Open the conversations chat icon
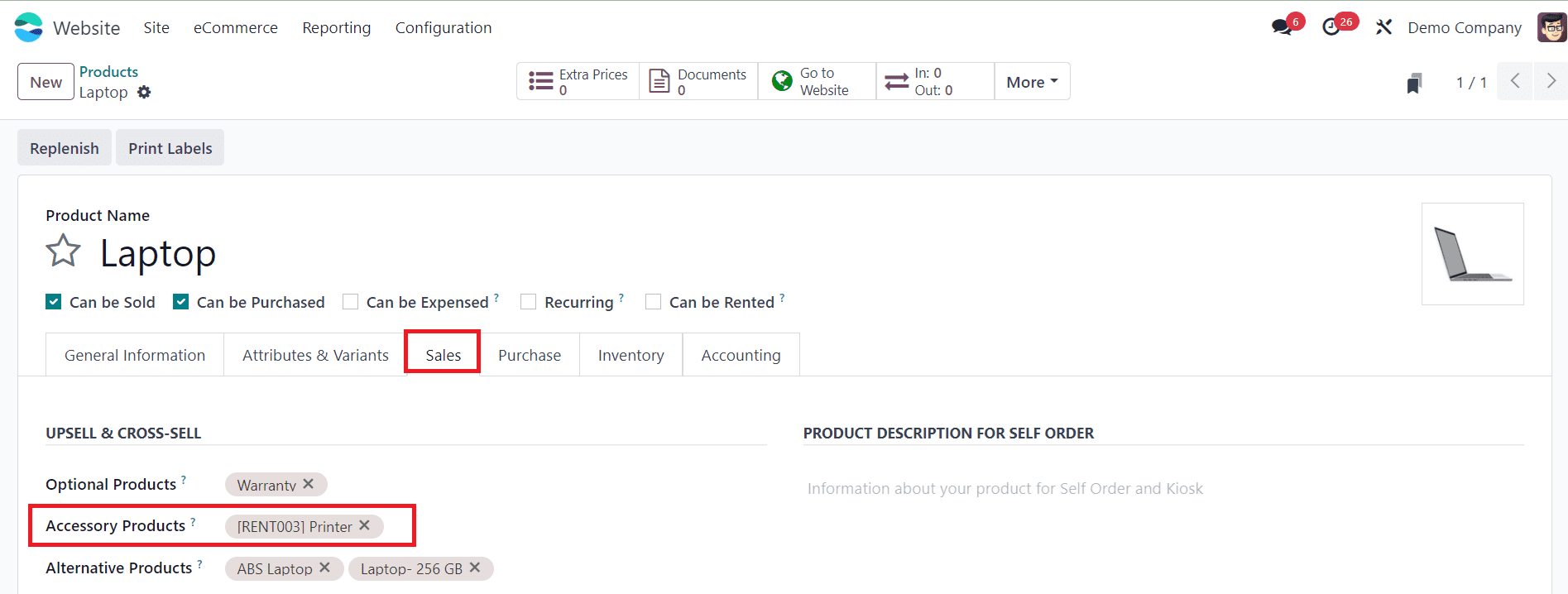The width and height of the screenshot is (1568, 594). 1282,27
